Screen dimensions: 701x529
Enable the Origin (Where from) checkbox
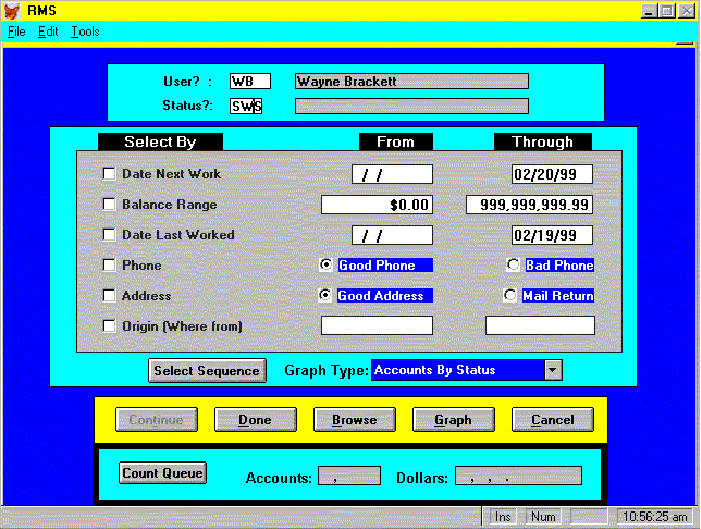[109, 326]
